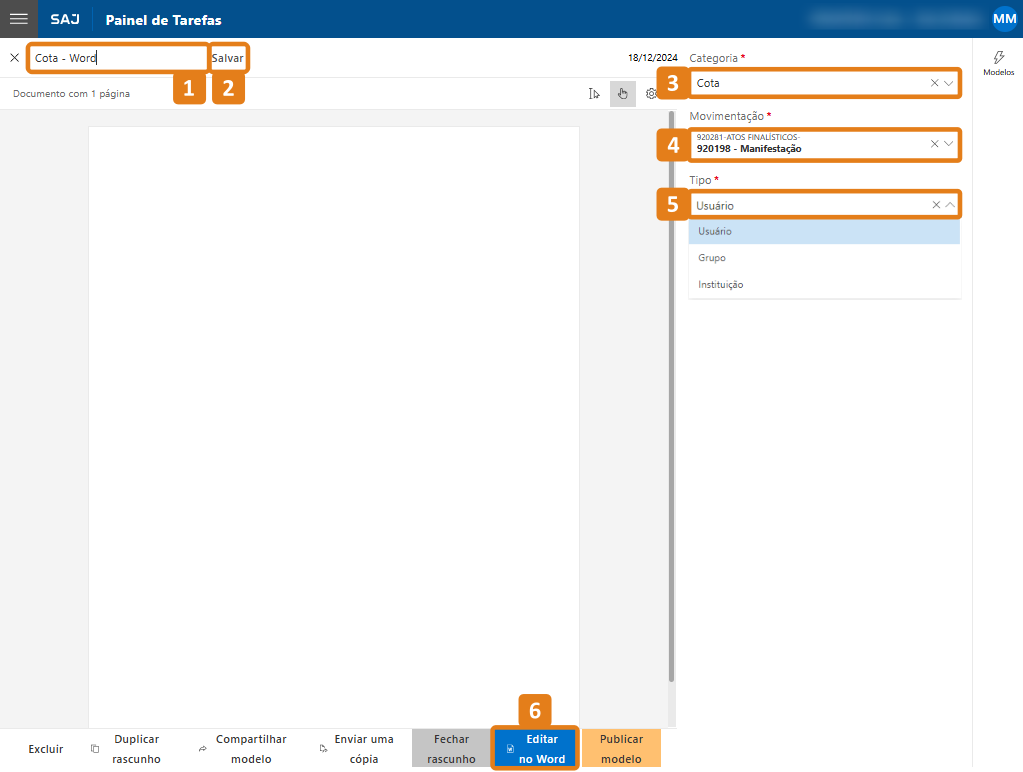Click Salvar next to document name
Screen dimensions: 1023x772
pos(228,58)
